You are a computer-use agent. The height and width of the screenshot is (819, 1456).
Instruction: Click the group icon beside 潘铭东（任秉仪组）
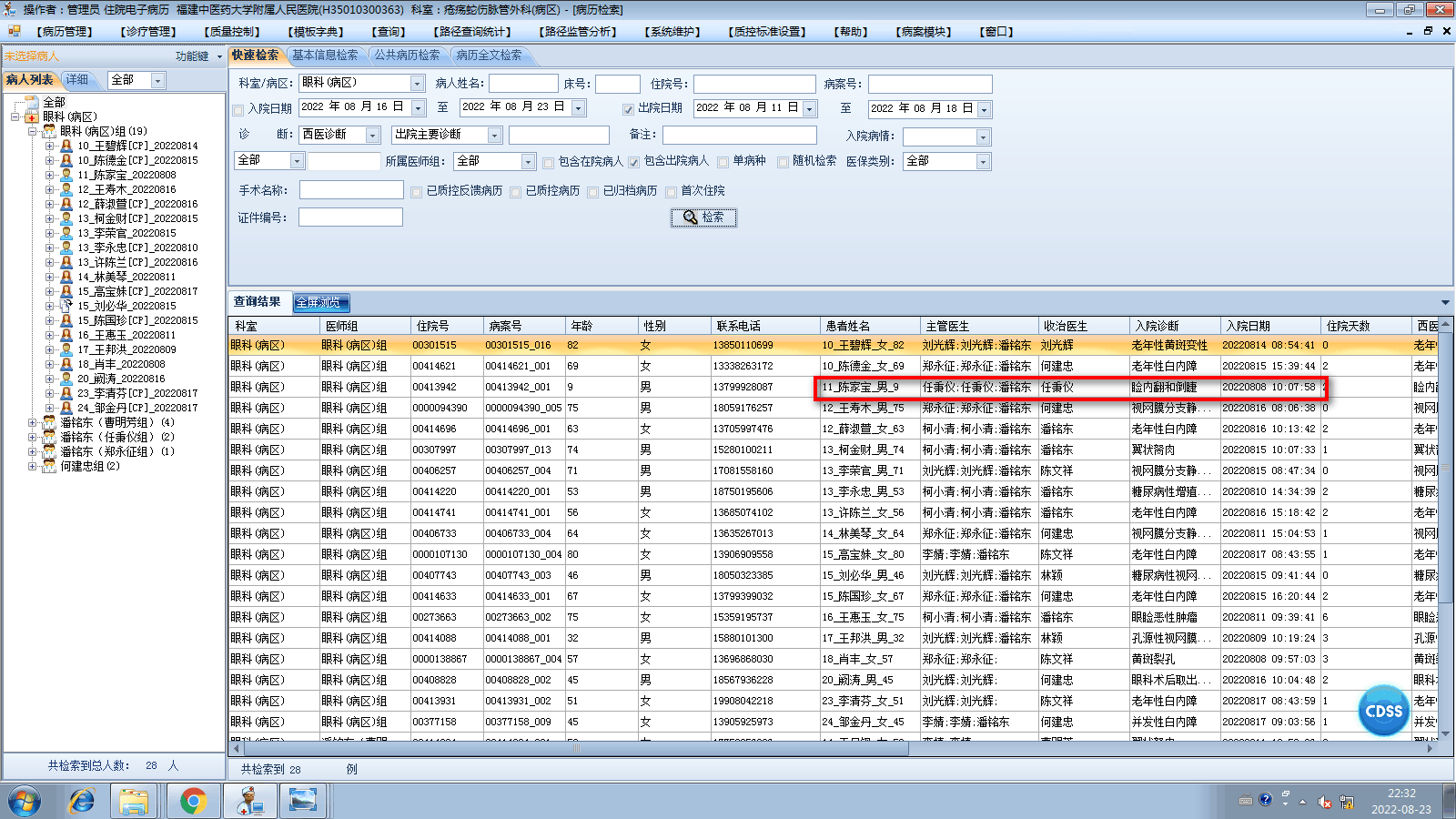point(49,437)
